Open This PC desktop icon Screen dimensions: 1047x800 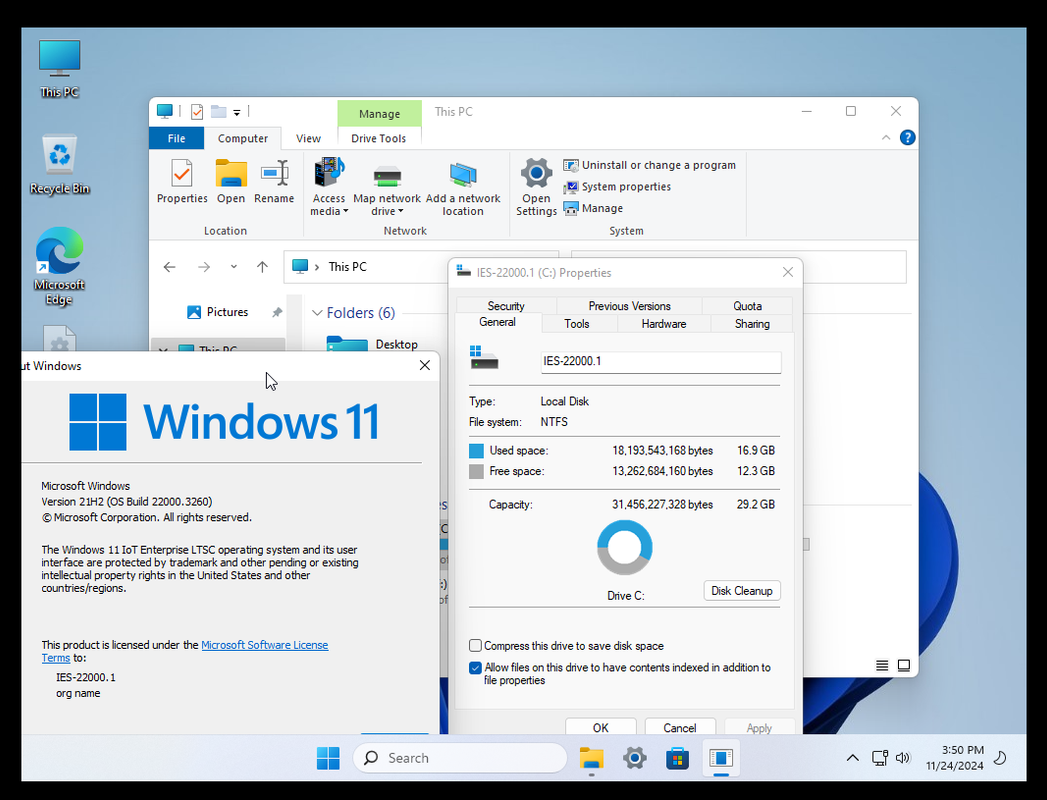(59, 68)
